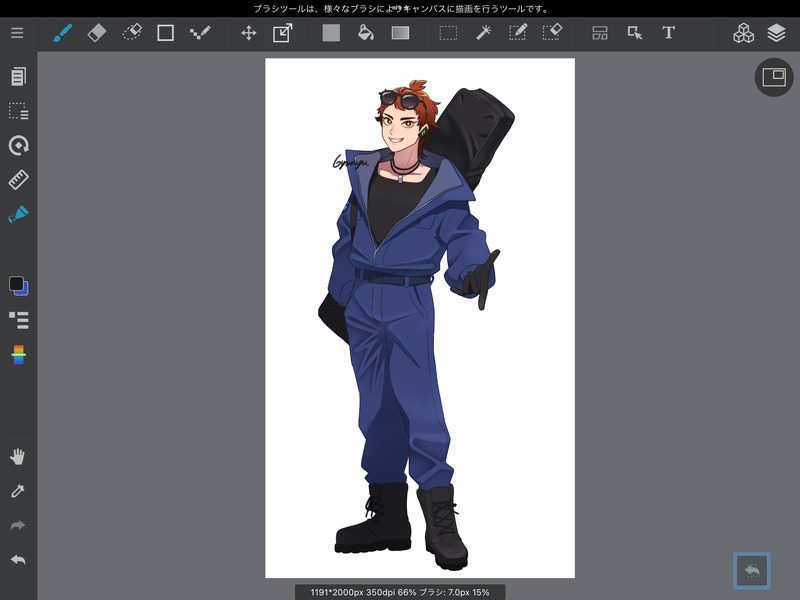The height and width of the screenshot is (600, 800).
Task: Click the character artwork canvas
Action: (420, 318)
